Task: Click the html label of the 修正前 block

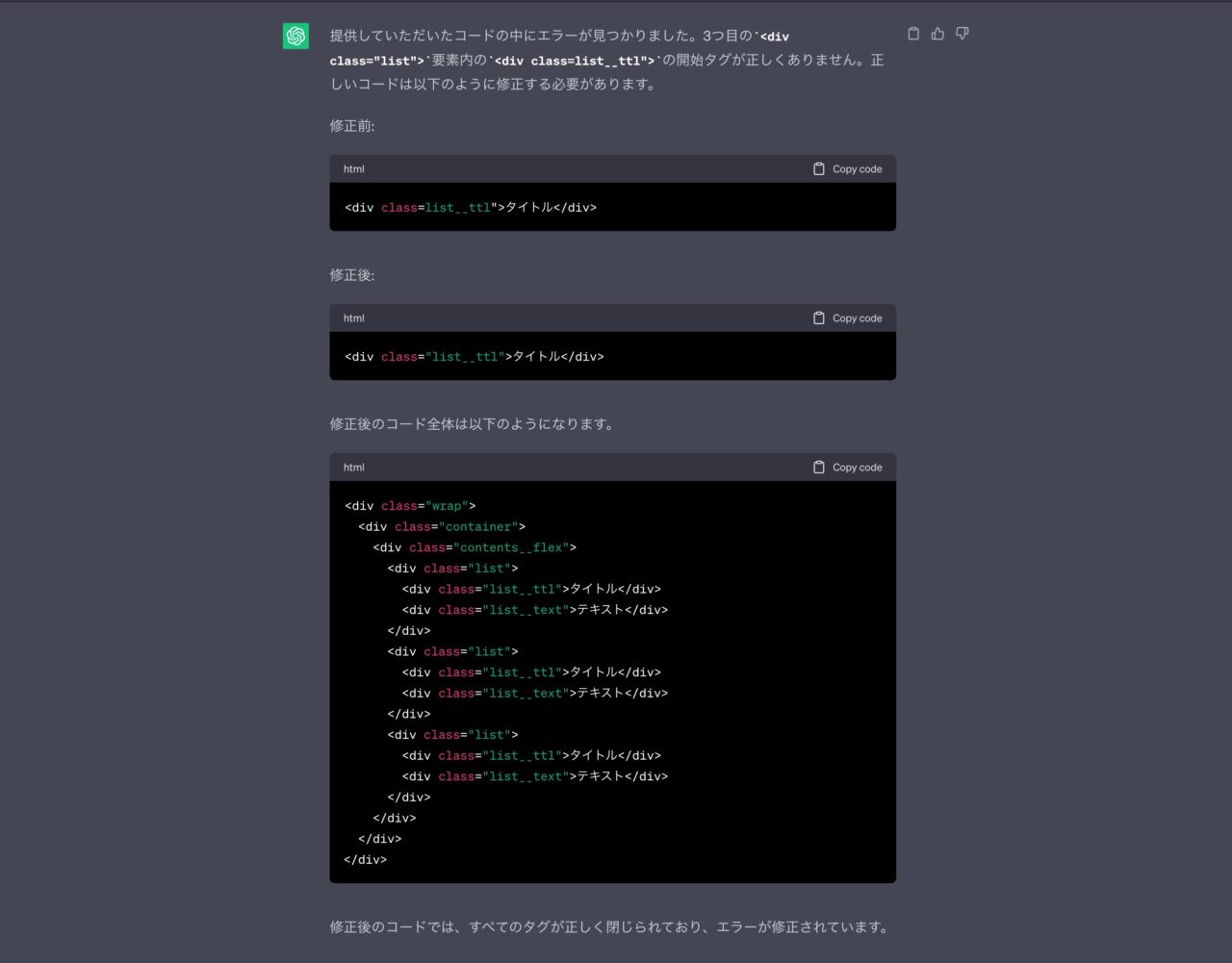Action: coord(353,168)
